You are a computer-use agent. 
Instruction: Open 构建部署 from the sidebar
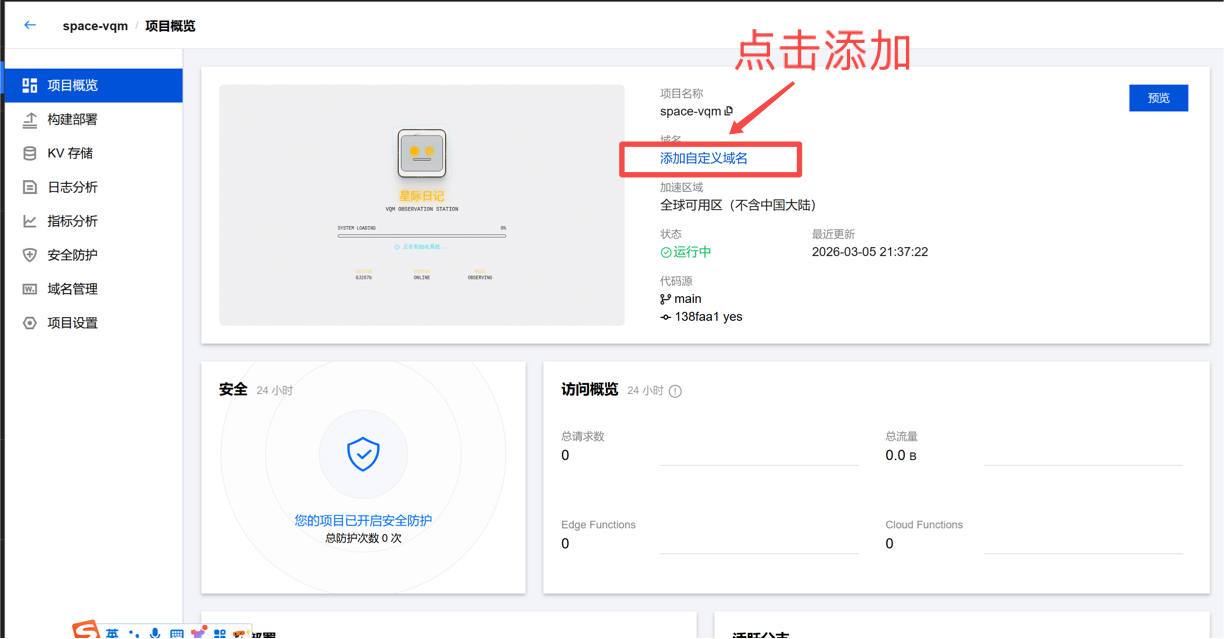[x=72, y=119]
